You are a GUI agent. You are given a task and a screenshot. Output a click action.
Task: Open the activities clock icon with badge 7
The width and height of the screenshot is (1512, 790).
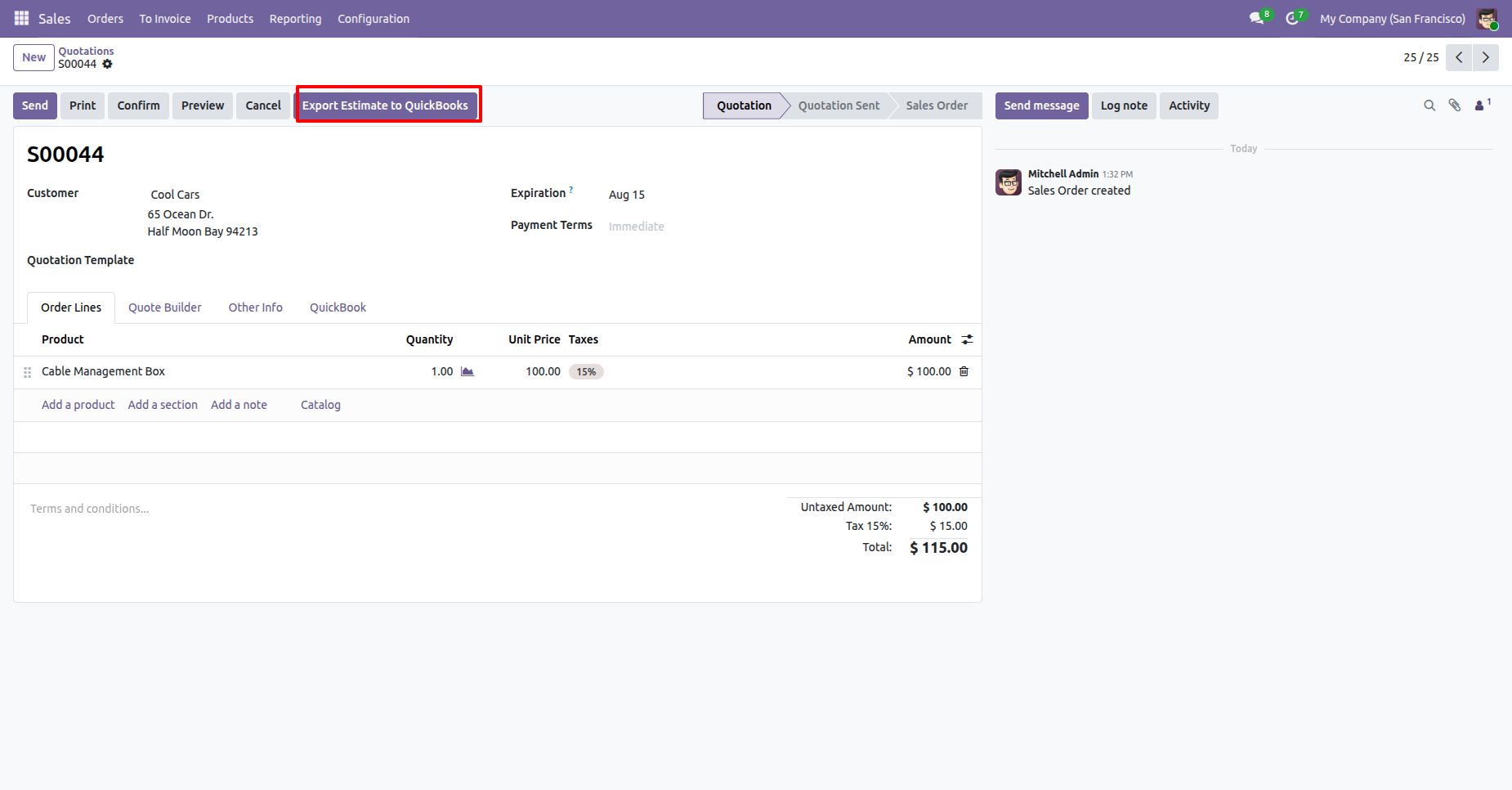pos(1295,18)
